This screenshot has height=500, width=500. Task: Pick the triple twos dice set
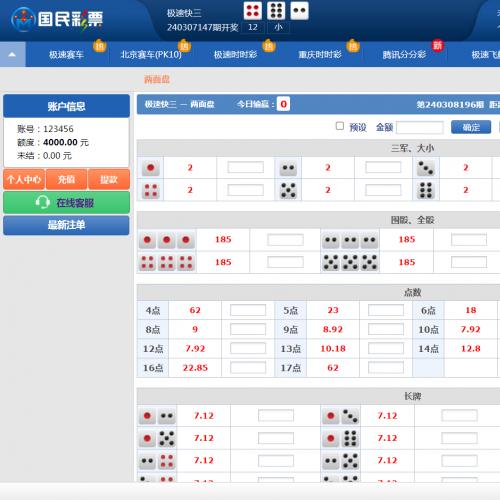350,240
